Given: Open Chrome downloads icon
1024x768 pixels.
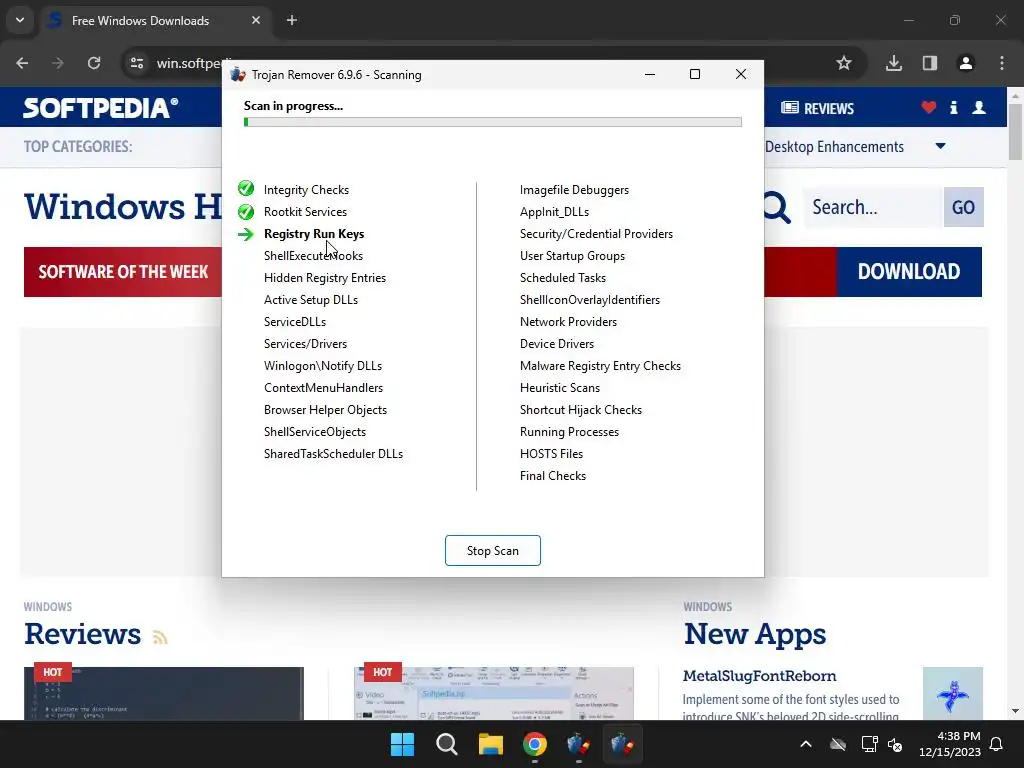Looking at the screenshot, I should point(893,63).
